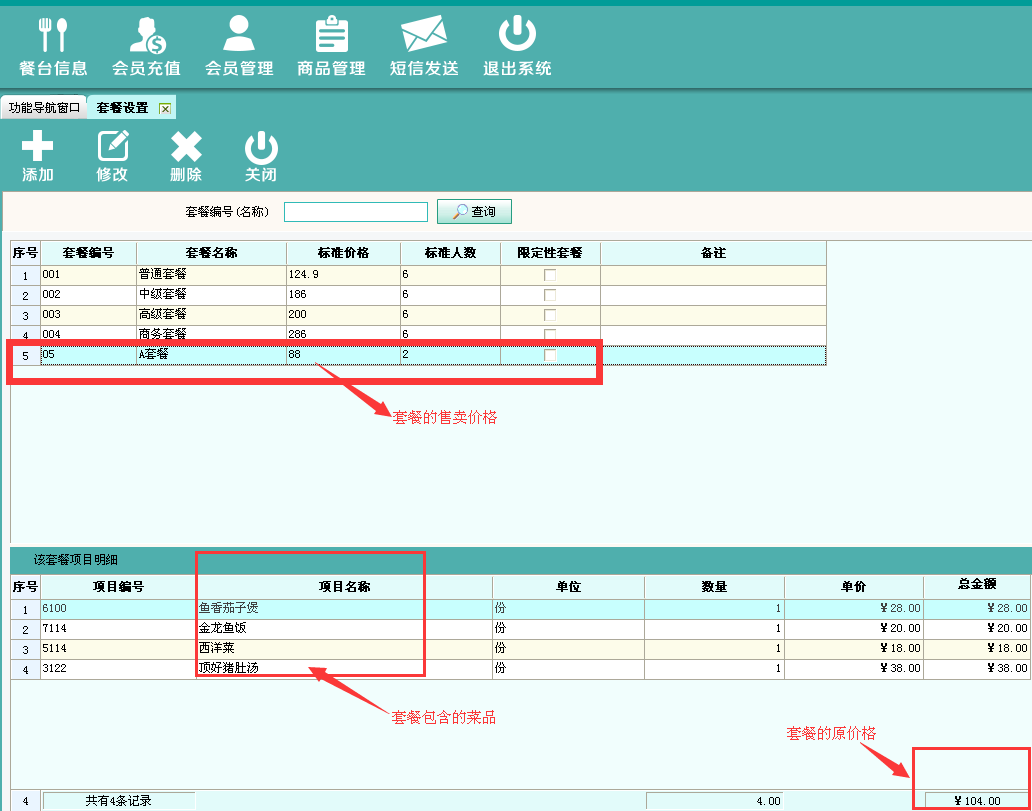This screenshot has height=811, width=1032.
Task: Click 退出系统 power icon to exit
Action: [x=517, y=47]
